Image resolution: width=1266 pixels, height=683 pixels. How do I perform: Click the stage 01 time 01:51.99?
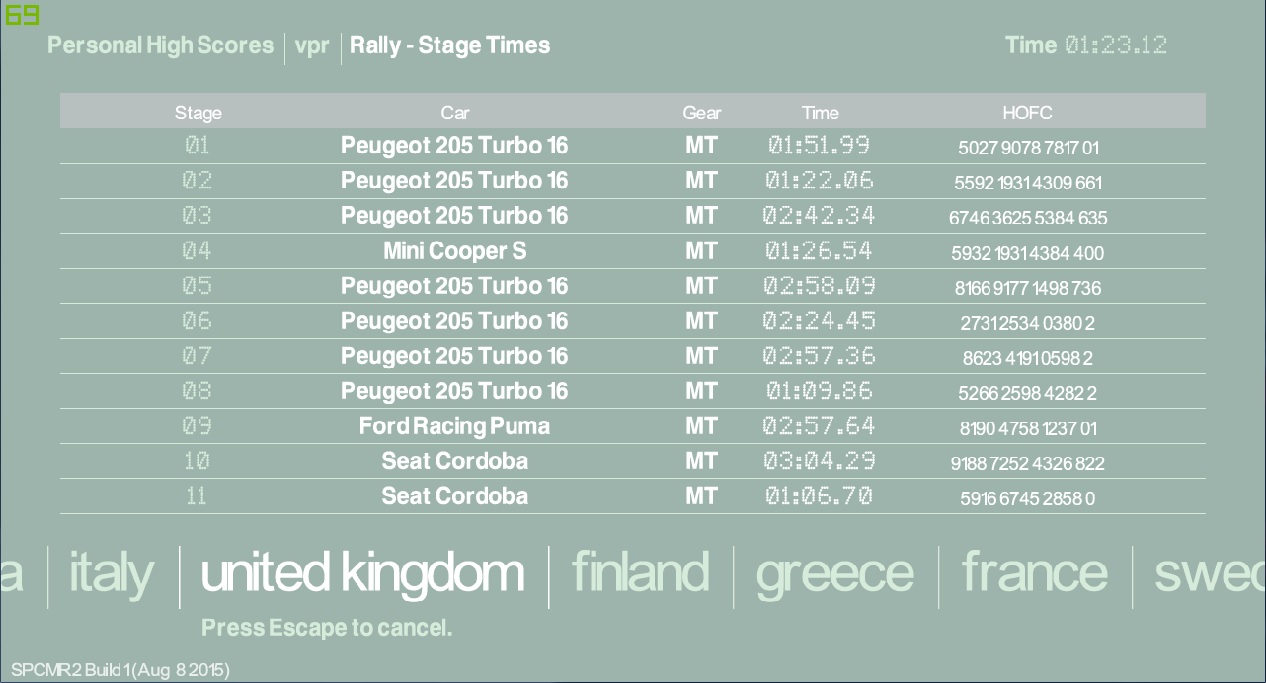tap(819, 146)
